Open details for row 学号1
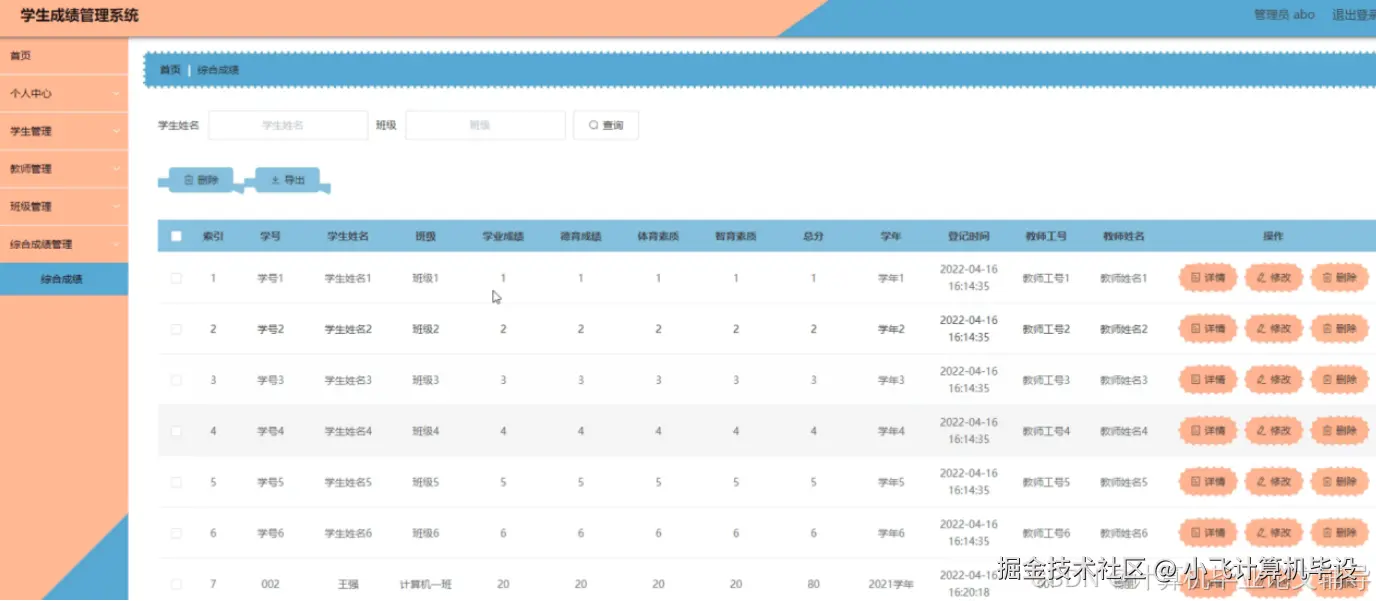This screenshot has width=1376, height=601. pyautogui.click(x=1208, y=278)
